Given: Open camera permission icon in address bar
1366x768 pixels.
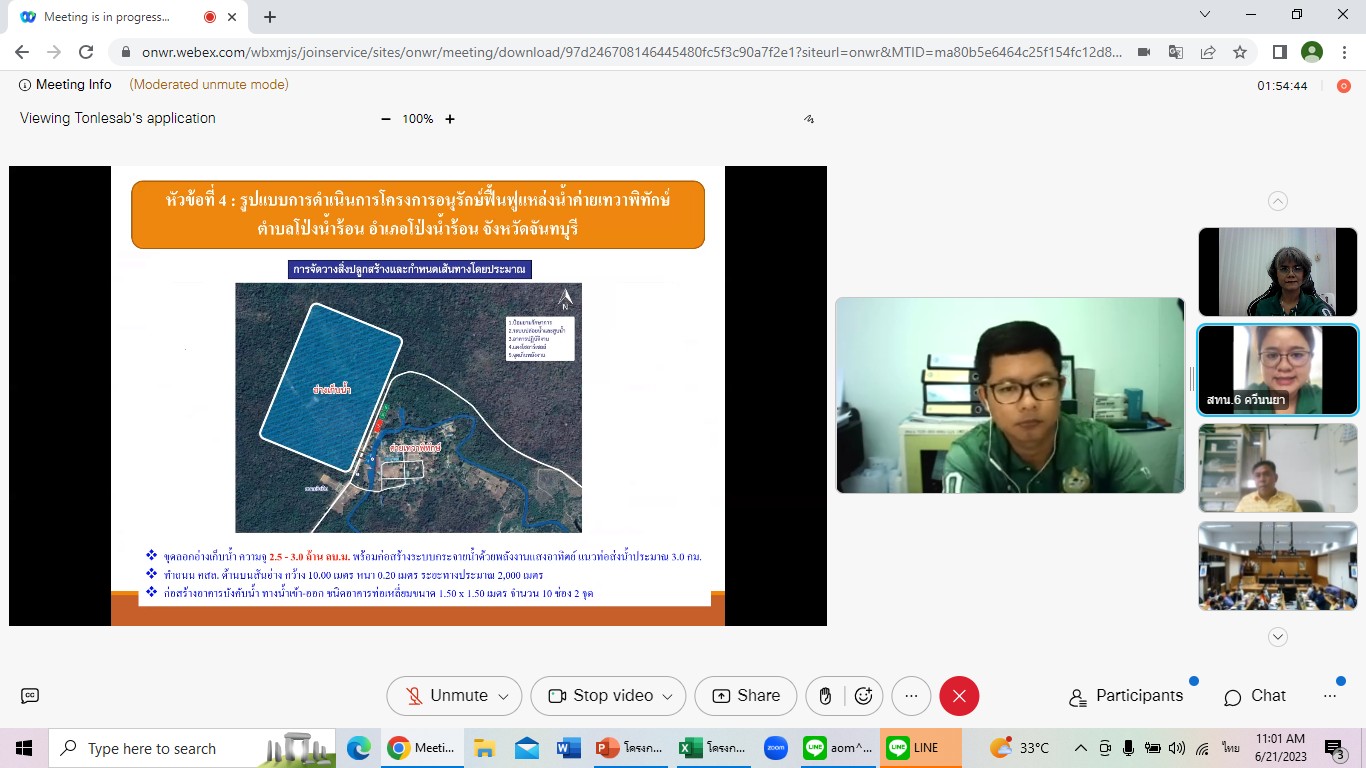Looking at the screenshot, I should pos(1144,52).
